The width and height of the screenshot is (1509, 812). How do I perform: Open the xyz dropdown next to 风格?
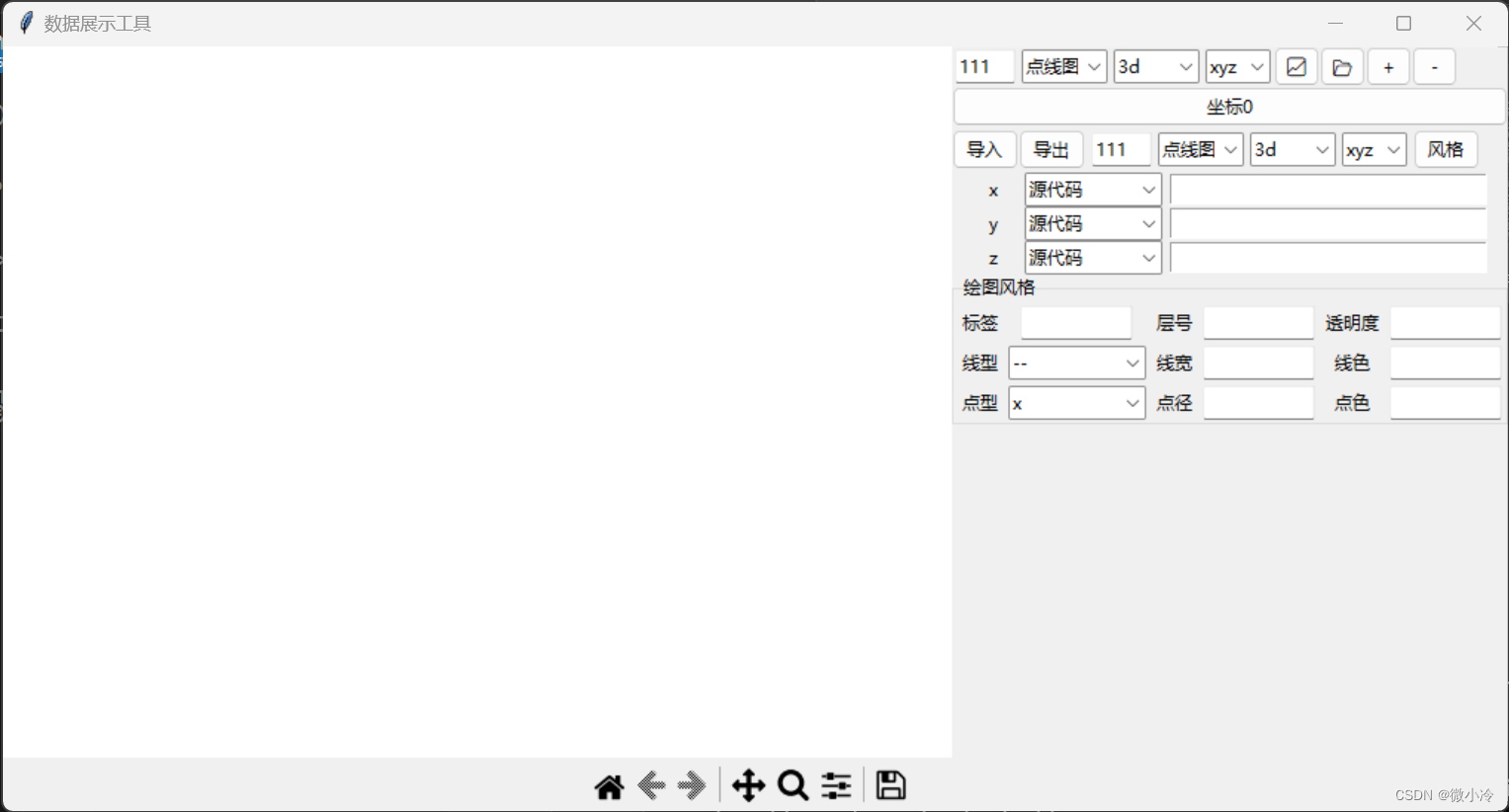1374,150
